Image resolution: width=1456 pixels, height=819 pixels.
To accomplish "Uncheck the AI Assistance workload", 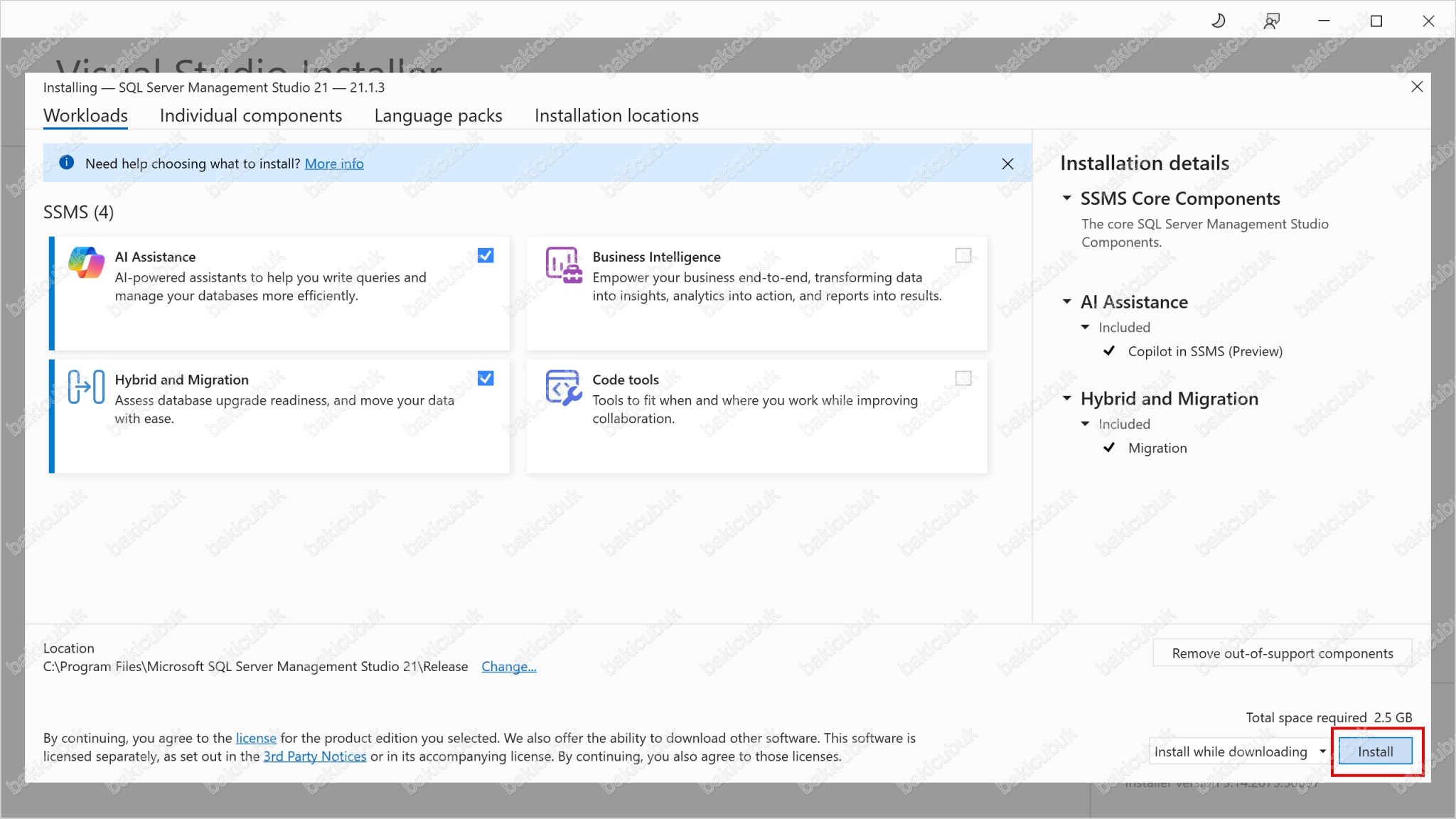I will (x=486, y=256).
